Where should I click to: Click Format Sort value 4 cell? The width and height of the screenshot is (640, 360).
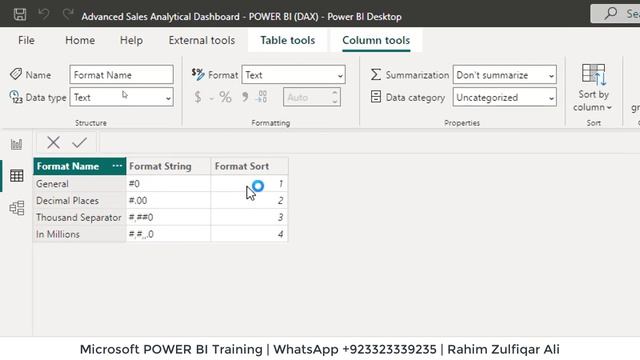click(249, 234)
